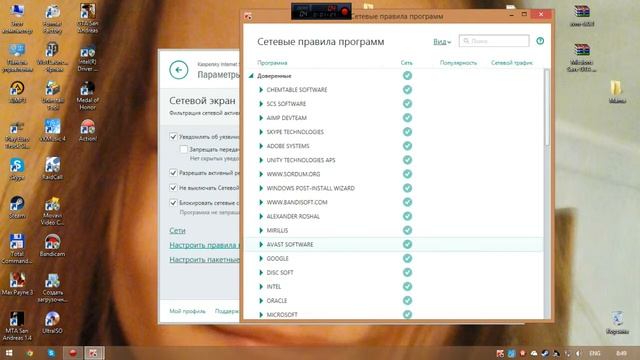Screen dimensions: 640x360
Task: Click the program list vertical scrollbar
Action: pyautogui.click(x=547, y=107)
